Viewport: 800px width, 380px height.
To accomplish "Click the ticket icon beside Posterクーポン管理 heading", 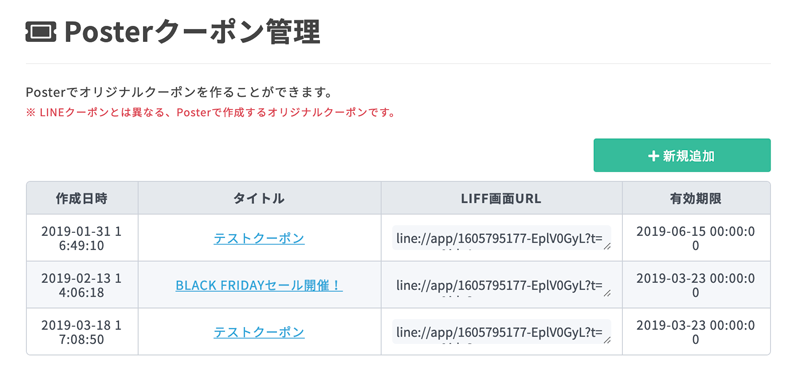I will (x=41, y=33).
